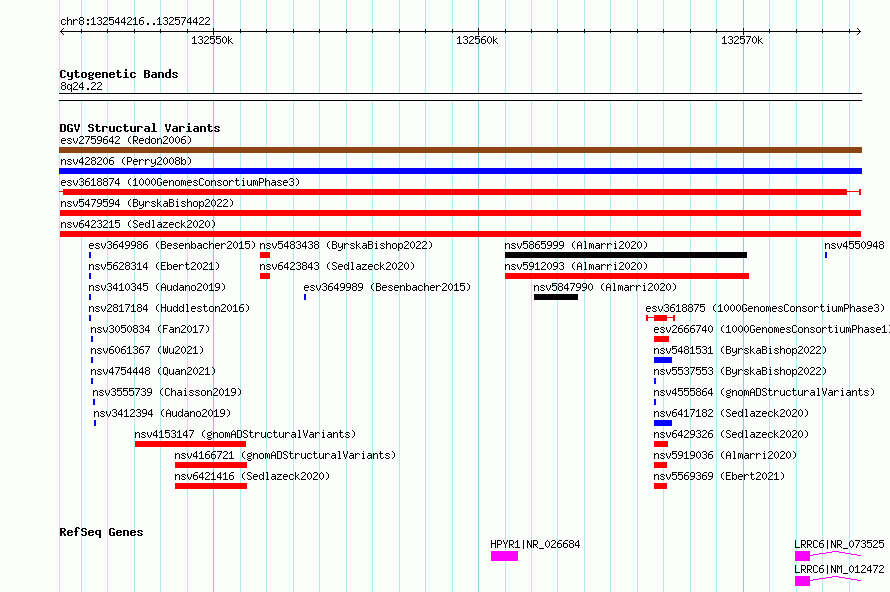Click chr8:132544216..132574422 coordinates text
This screenshot has height=592, width=890.
point(135,21)
